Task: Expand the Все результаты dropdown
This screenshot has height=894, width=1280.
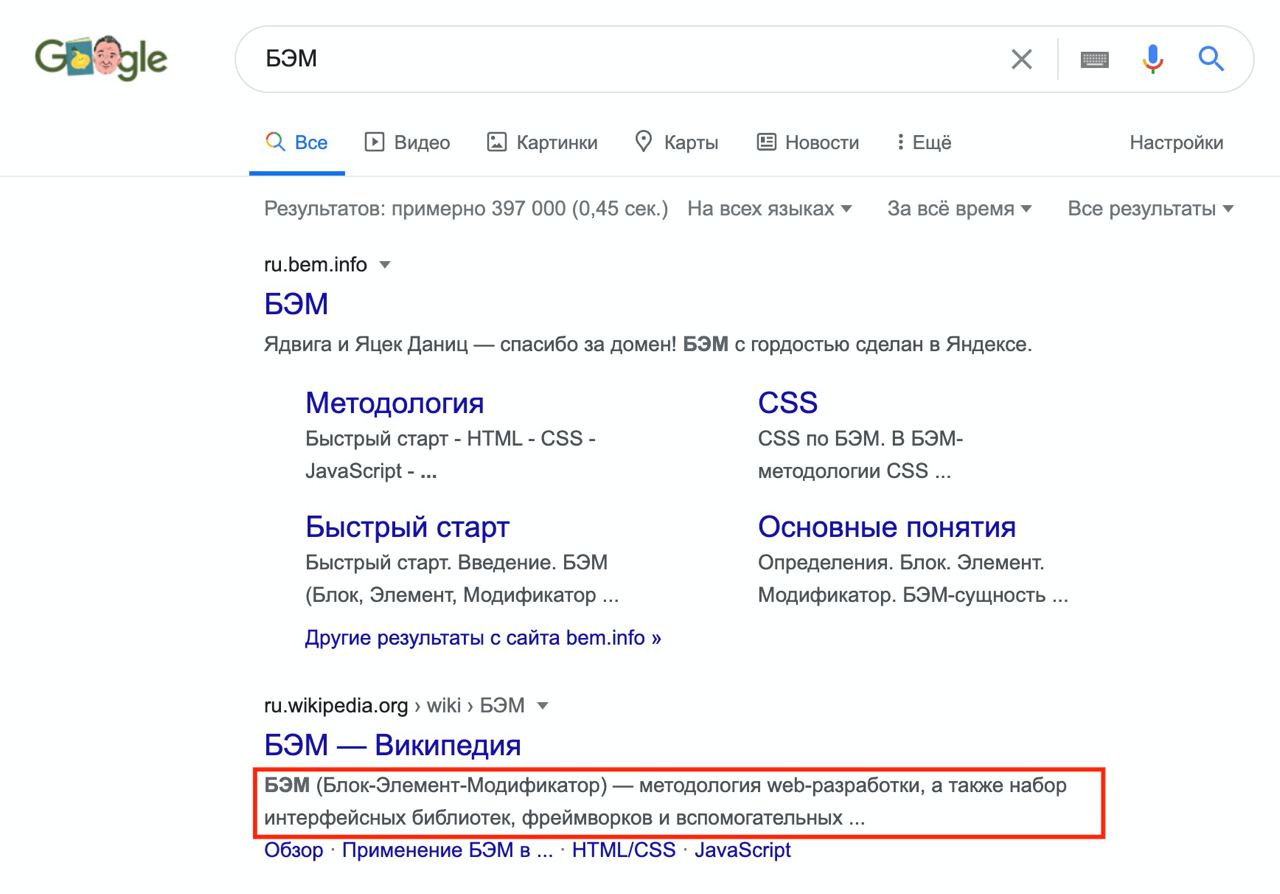Action: pos(1150,209)
